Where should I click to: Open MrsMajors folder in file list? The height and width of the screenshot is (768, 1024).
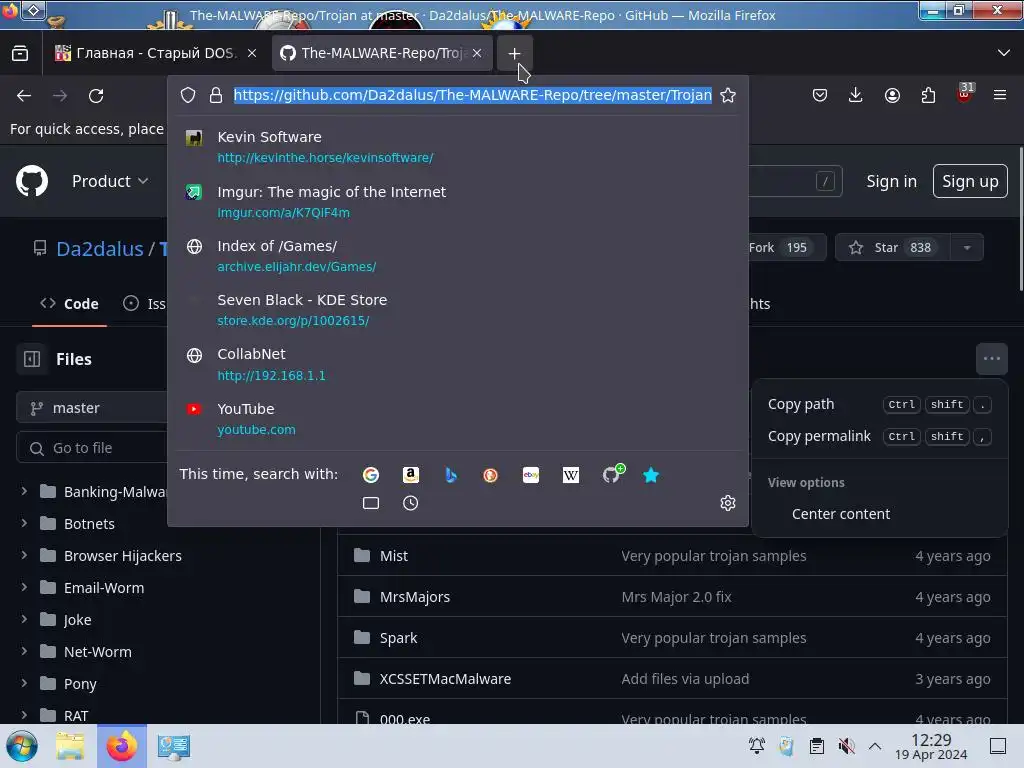point(415,597)
